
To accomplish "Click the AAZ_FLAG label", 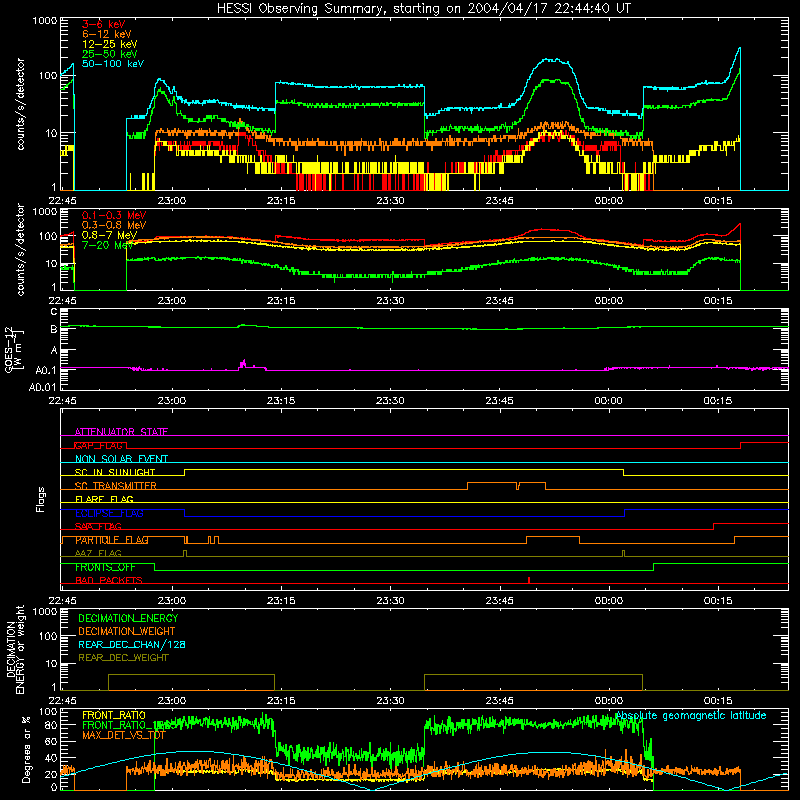I will (x=98, y=553).
